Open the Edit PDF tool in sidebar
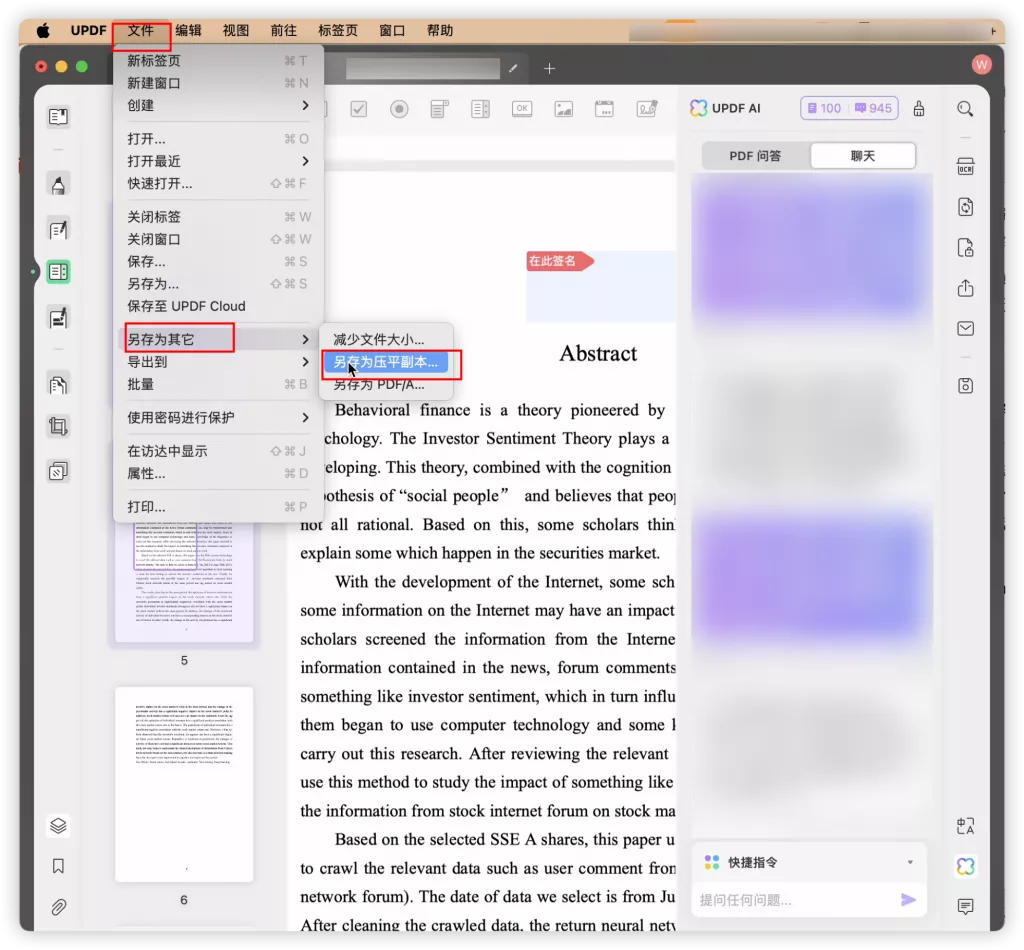This screenshot has width=1024, height=950. [x=58, y=230]
